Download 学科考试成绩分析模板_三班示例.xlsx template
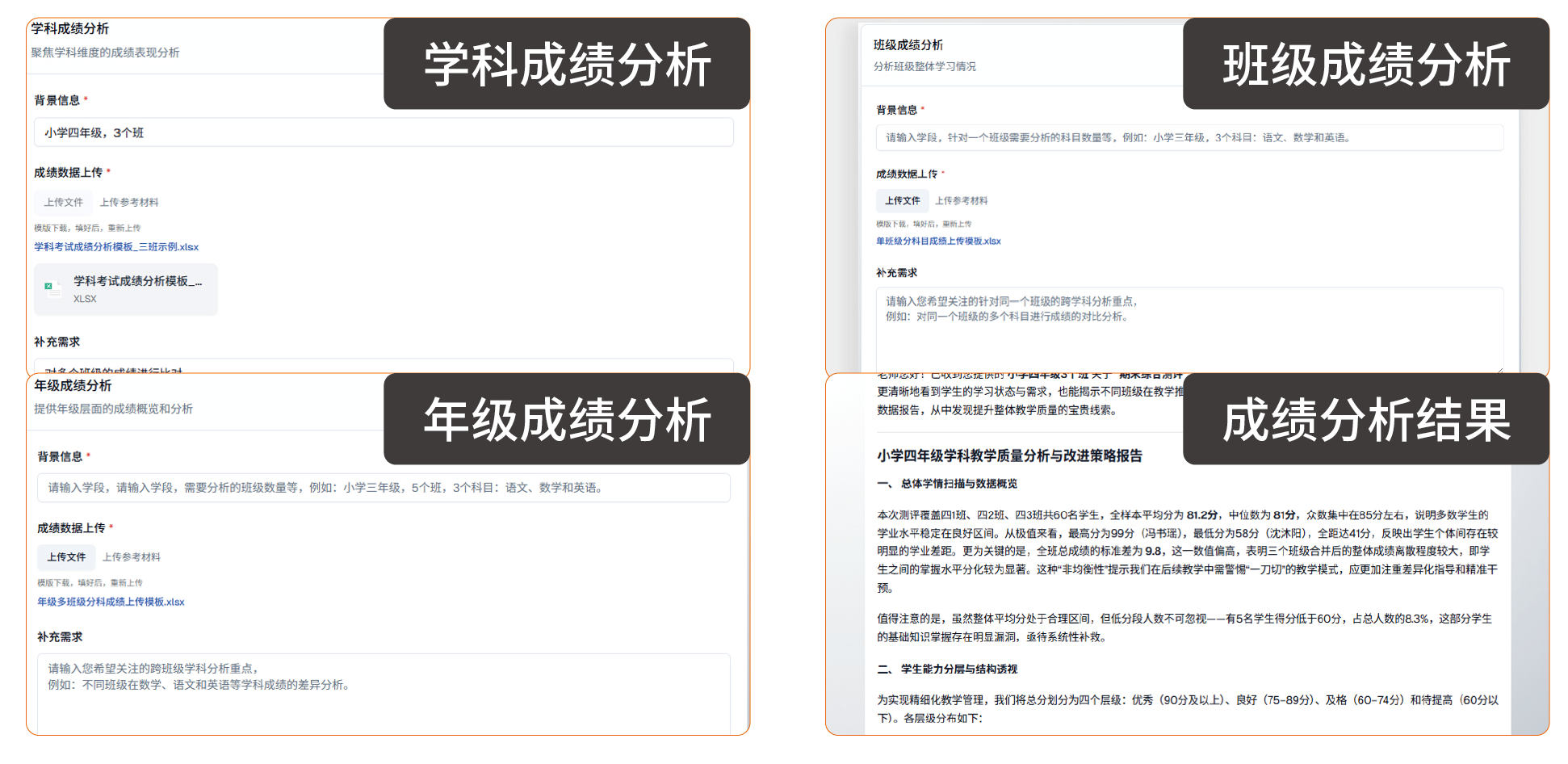Viewport: 1568px width, 764px height. [x=116, y=247]
